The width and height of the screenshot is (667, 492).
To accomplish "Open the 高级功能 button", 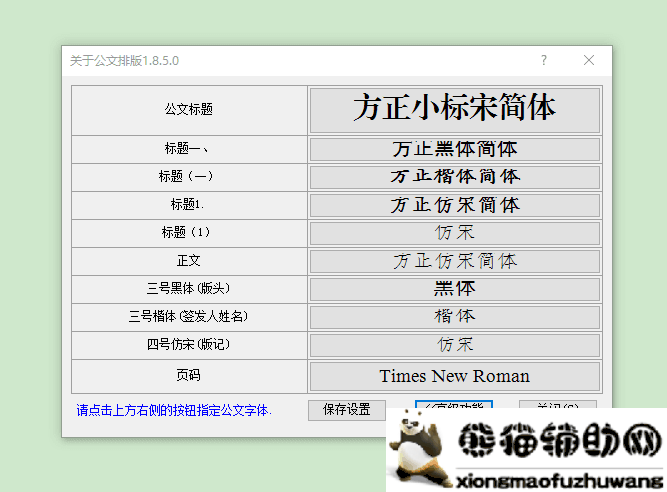I will (454, 407).
